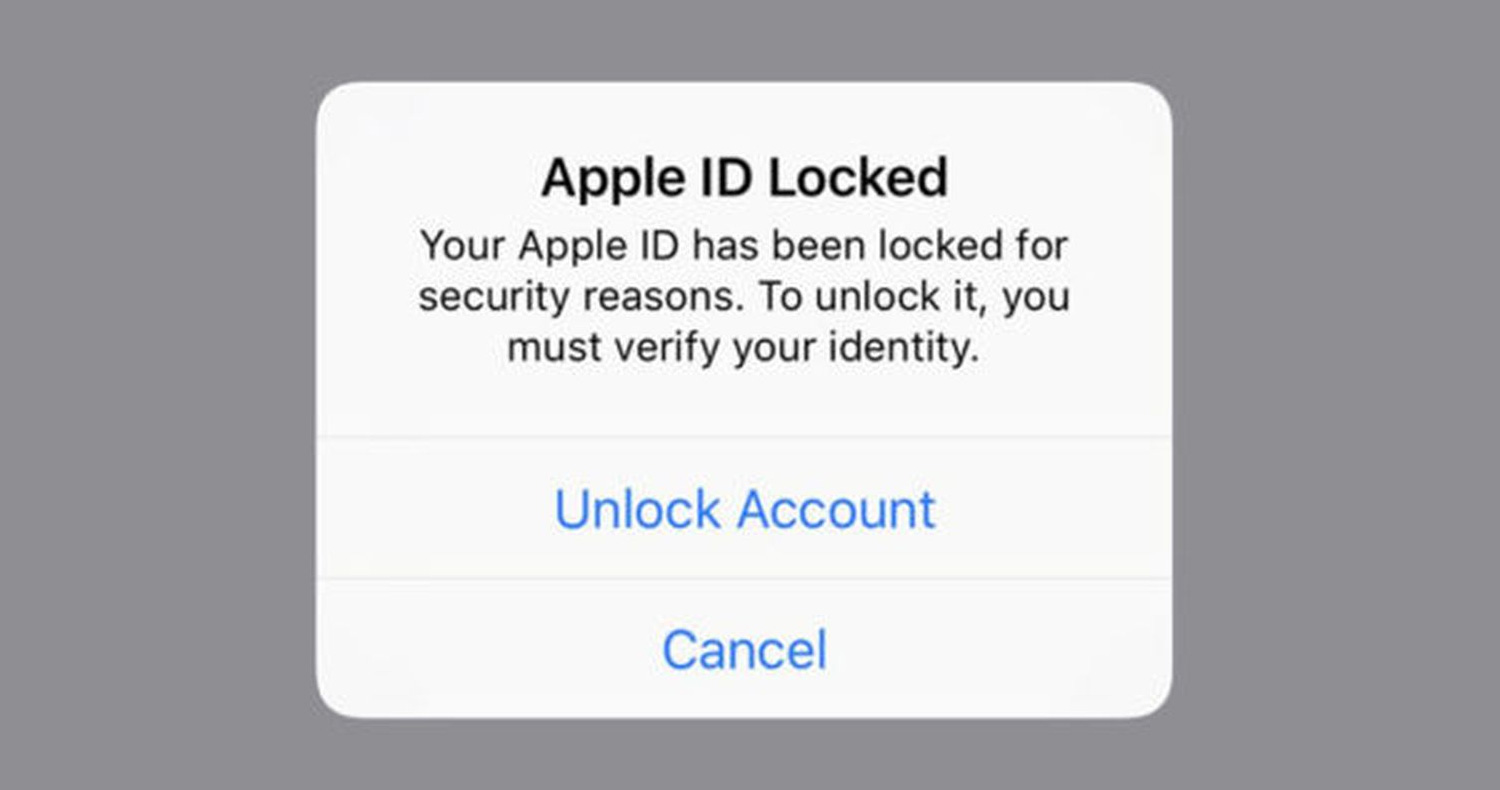Screen dimensions: 1500x790
Task: Click "must verify your identity" message line
Action: click(744, 349)
